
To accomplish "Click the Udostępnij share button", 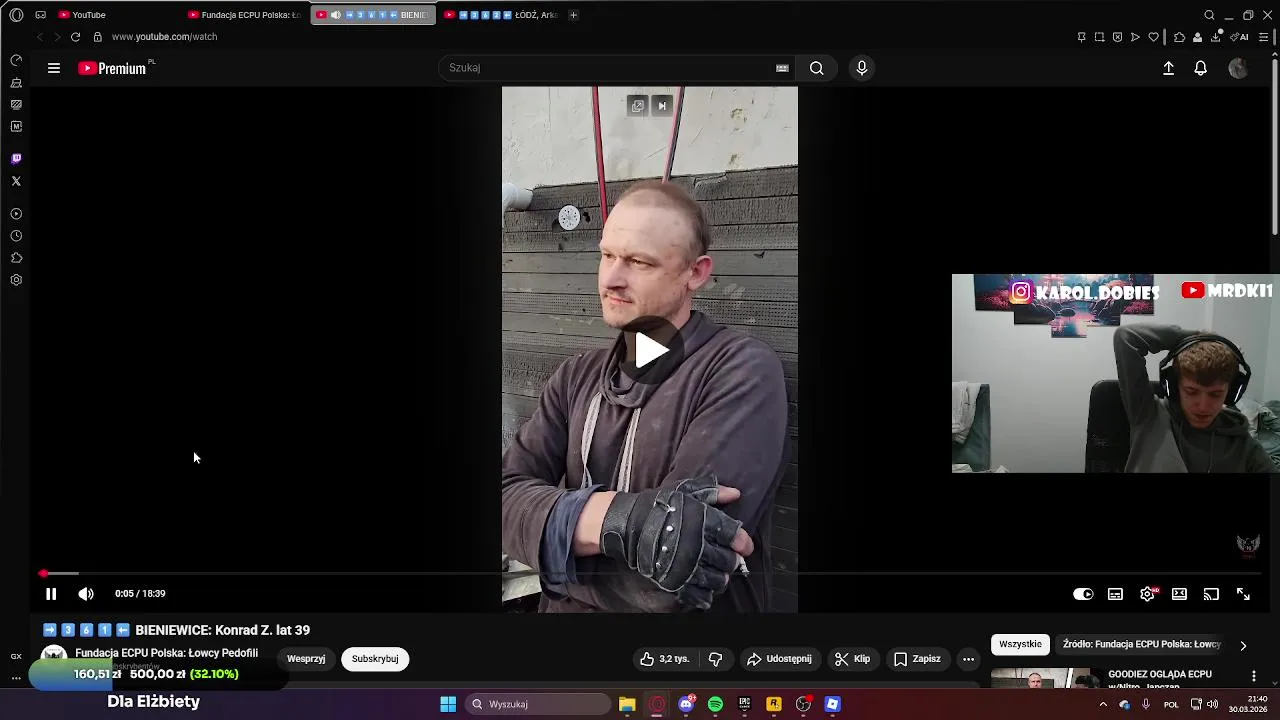I will 779,659.
